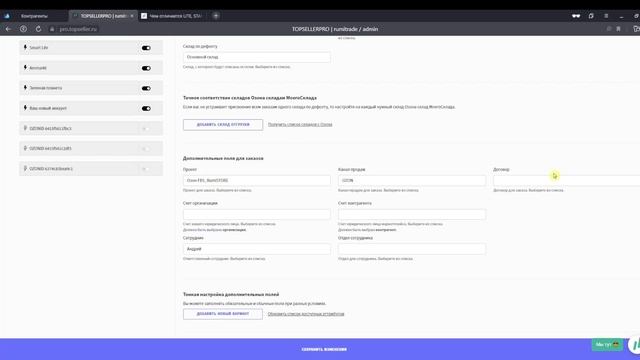Click the bookmark icon in address bar

pos(618,29)
